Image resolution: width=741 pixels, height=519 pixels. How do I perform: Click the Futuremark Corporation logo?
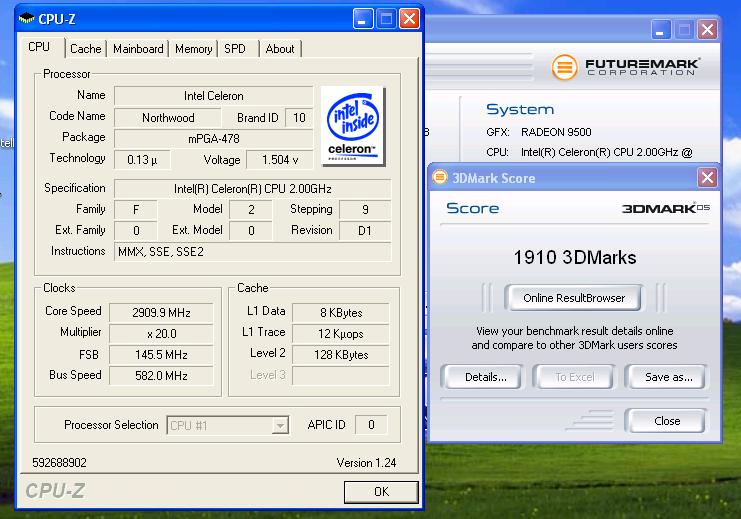click(x=626, y=67)
